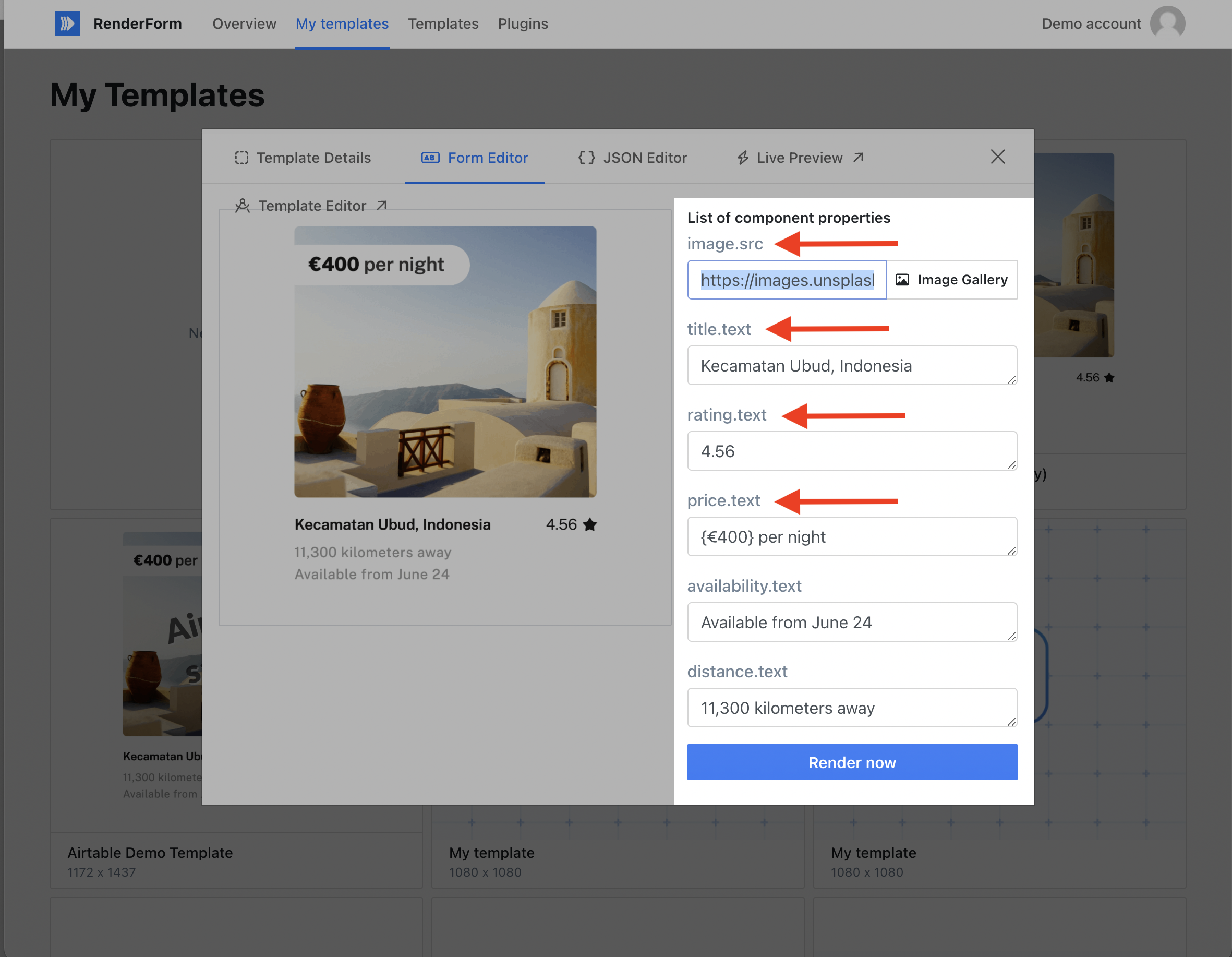Click preview text 11,300 kilometers away

373,553
